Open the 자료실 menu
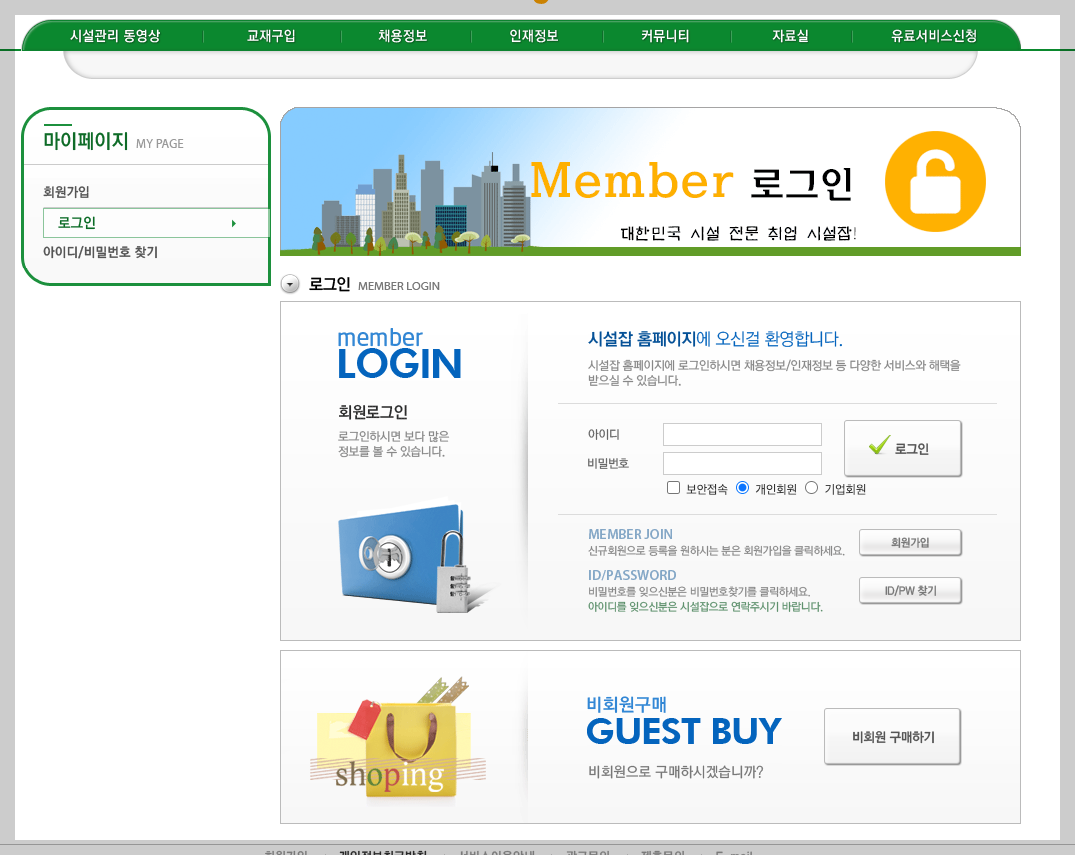The height and width of the screenshot is (855, 1075). [790, 36]
